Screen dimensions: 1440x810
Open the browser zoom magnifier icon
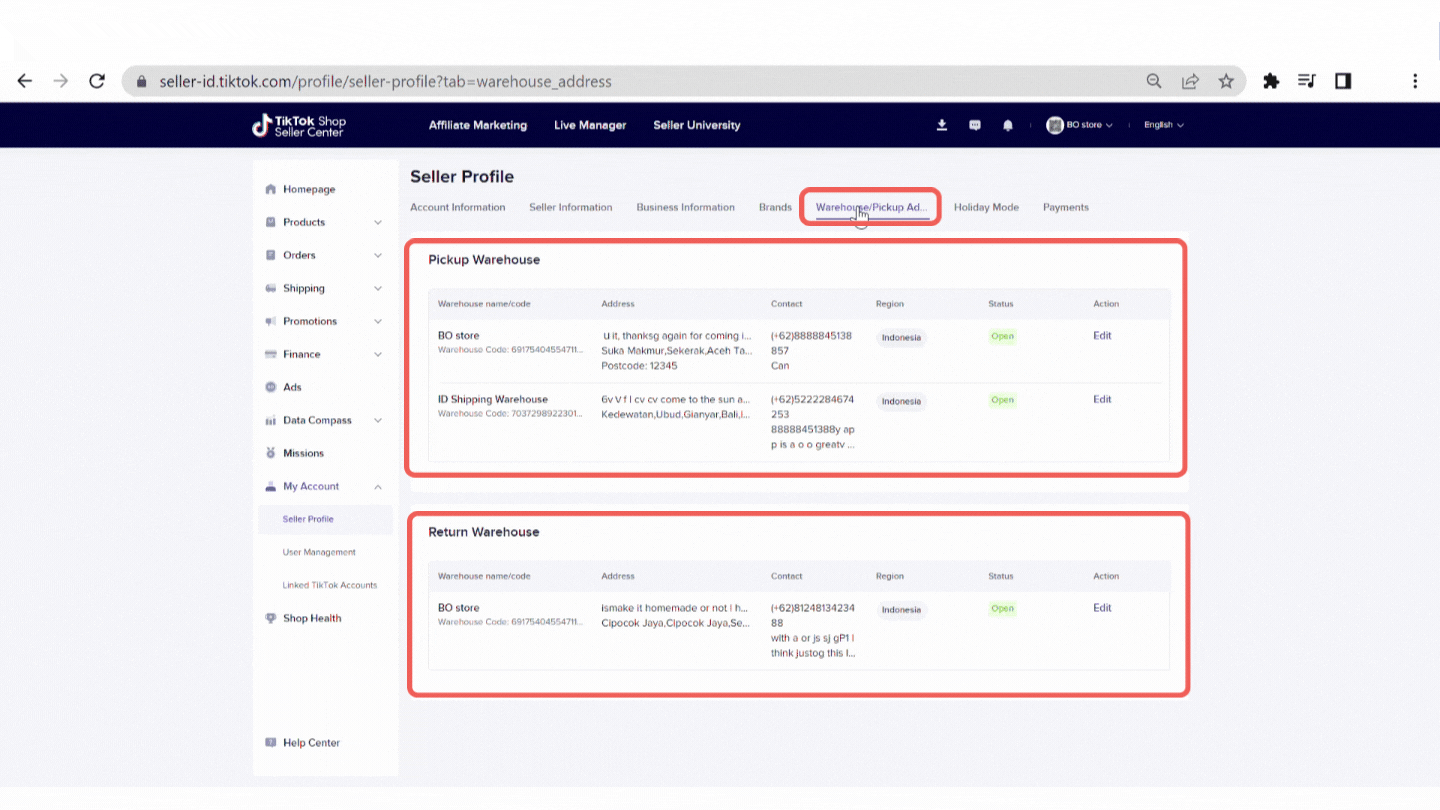pyautogui.click(x=1154, y=81)
